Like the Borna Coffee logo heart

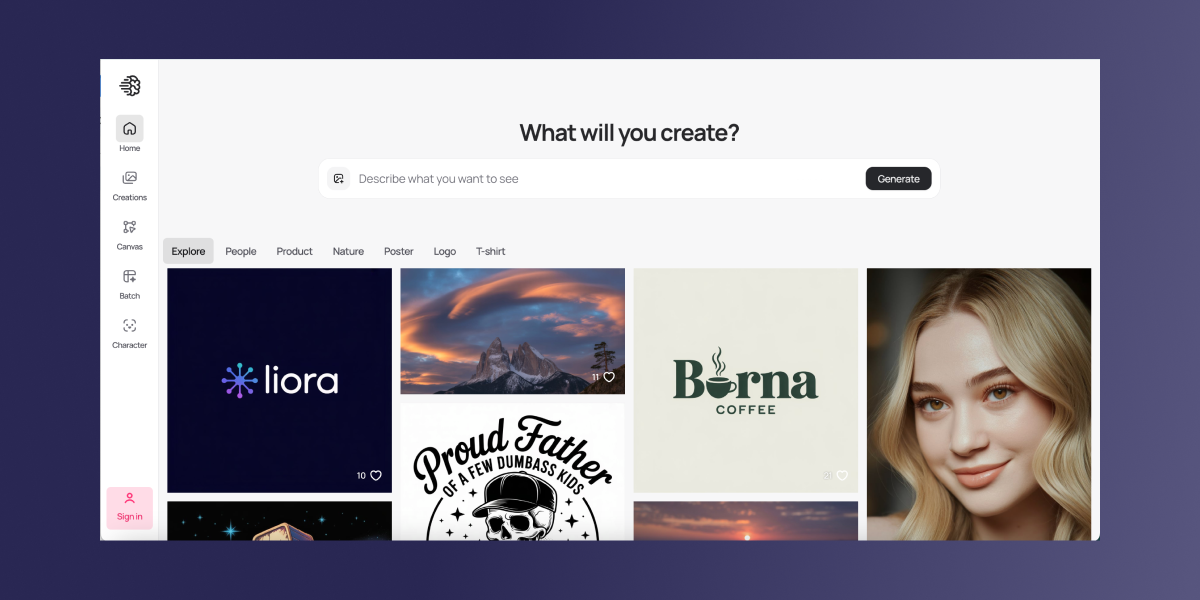click(842, 476)
